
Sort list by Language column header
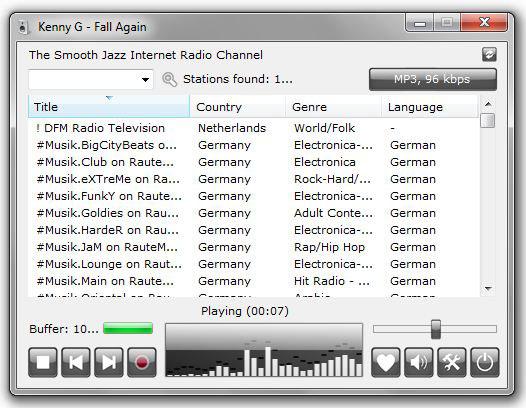[429, 107]
